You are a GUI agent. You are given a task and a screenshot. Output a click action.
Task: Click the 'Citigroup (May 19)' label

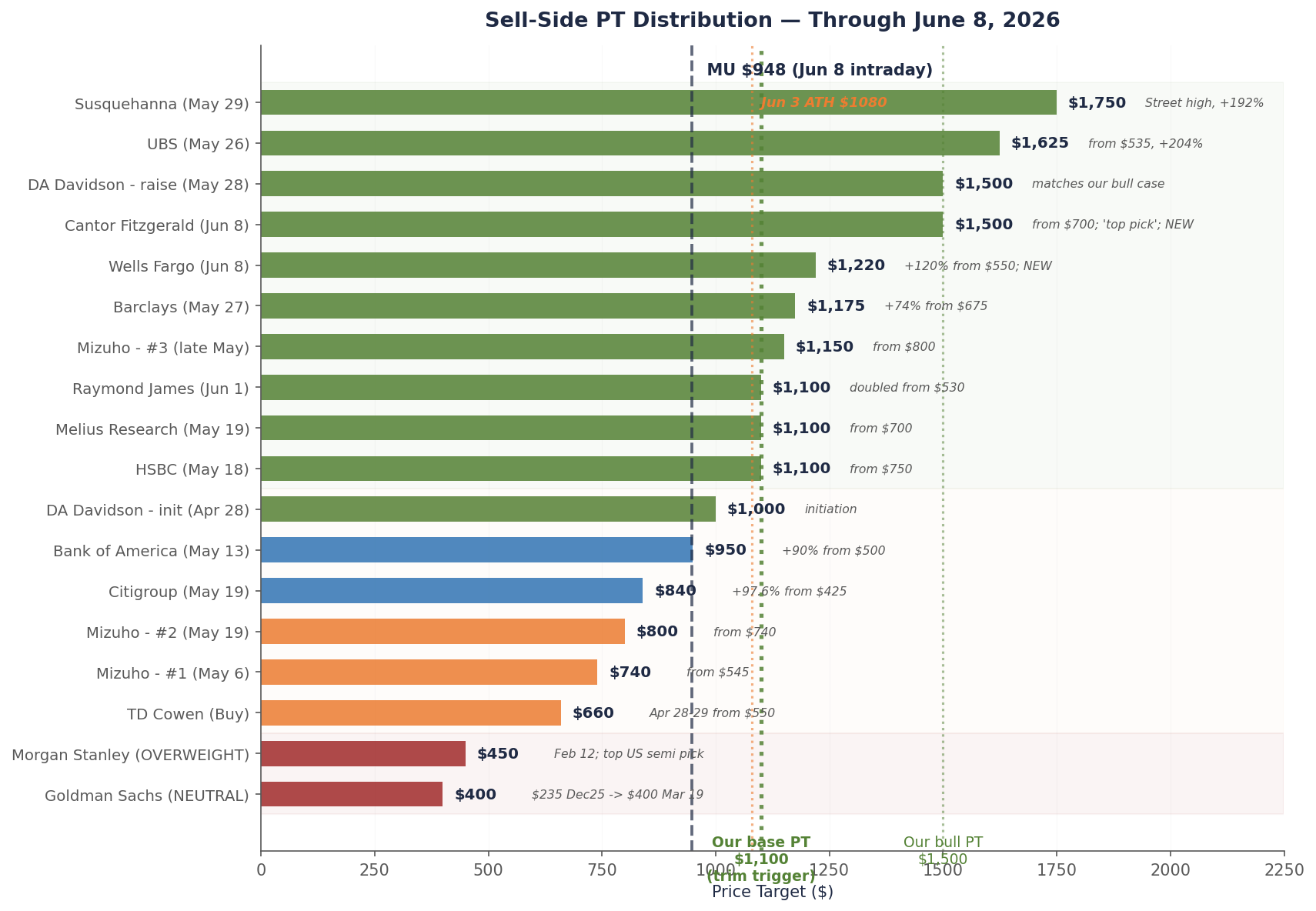pyautogui.click(x=179, y=592)
